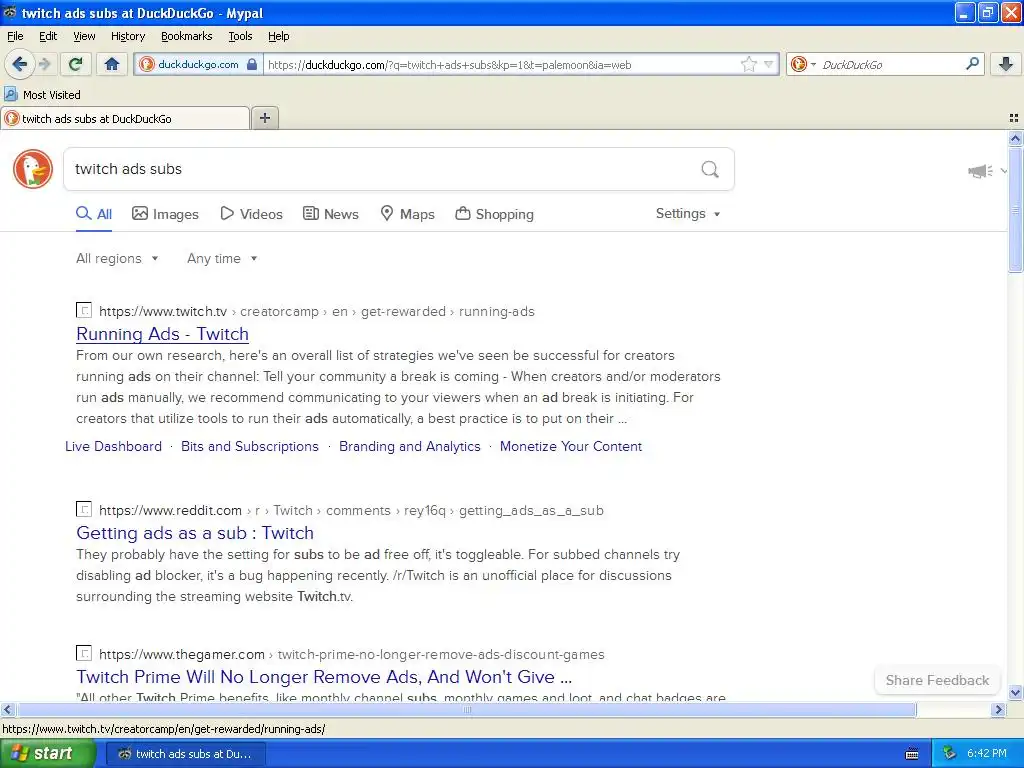This screenshot has height=768, width=1024.
Task: Switch to Videos results
Action: (x=251, y=214)
